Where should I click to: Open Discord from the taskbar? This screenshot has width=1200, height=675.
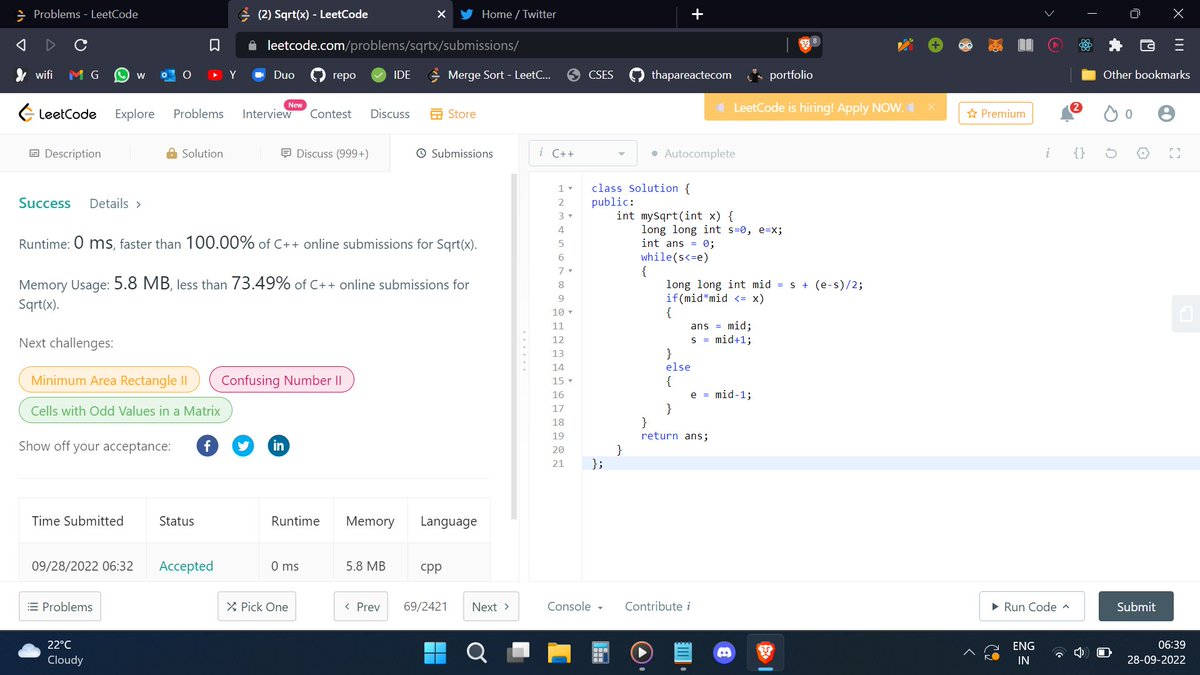click(x=724, y=653)
